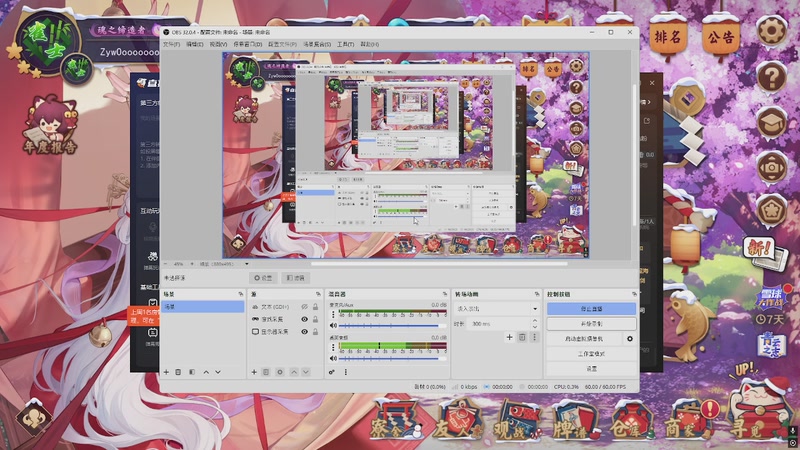Open the preview scaling dropdown arrow

(x=247, y=264)
